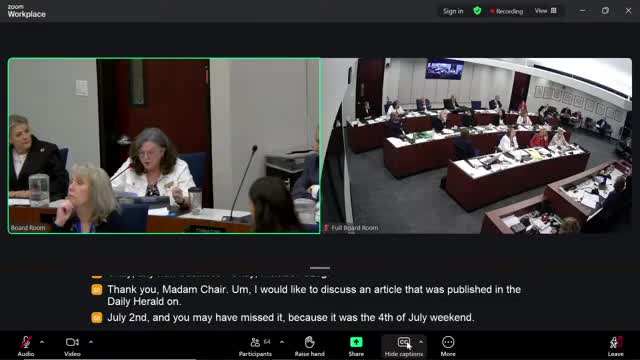Image resolution: width=640 pixels, height=360 pixels.
Task: Close the Zoom Workplace window
Action: [628, 11]
